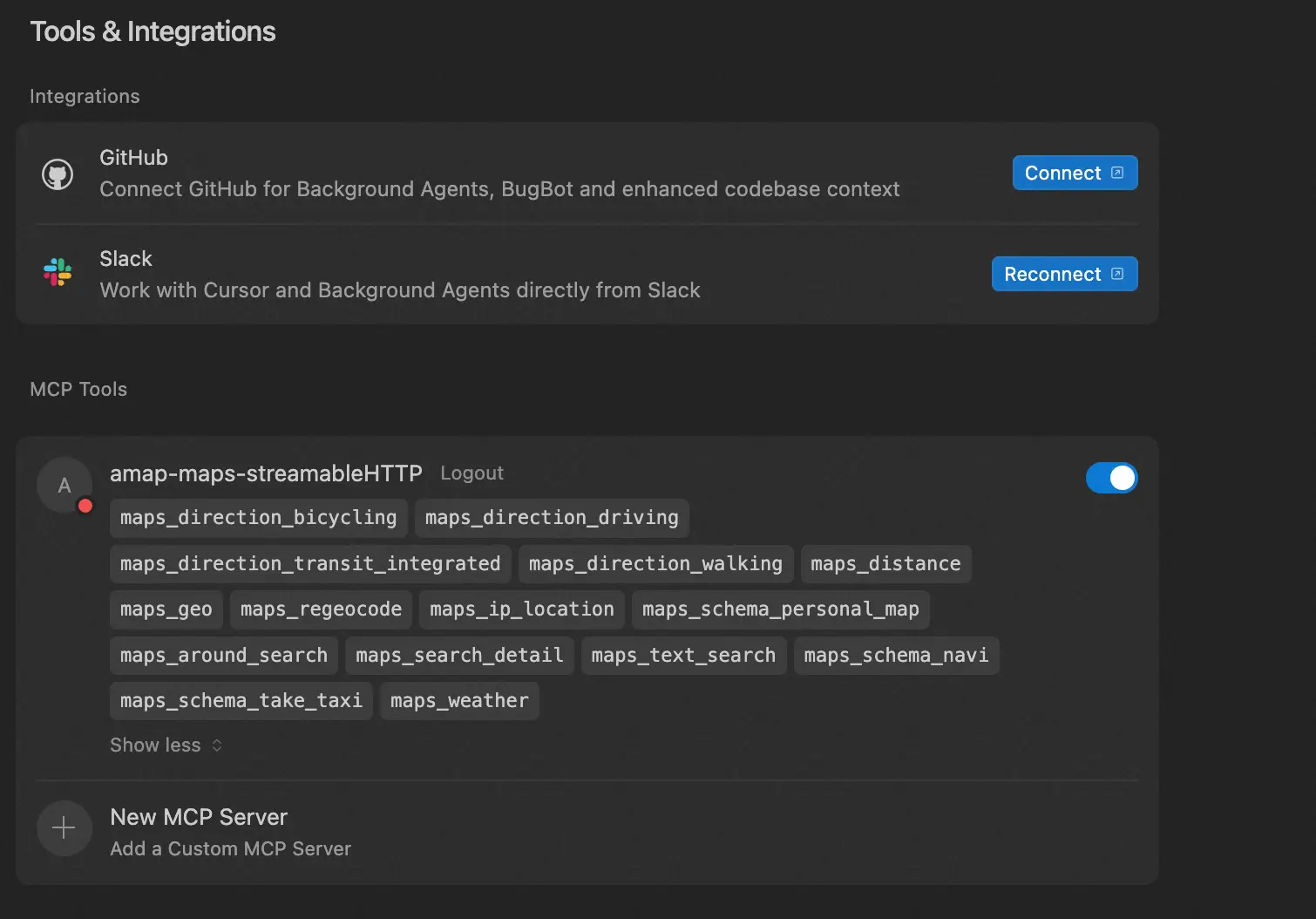Viewport: 1316px width, 919px height.
Task: Select the maps_ip_location tool chip
Action: [x=521, y=609]
